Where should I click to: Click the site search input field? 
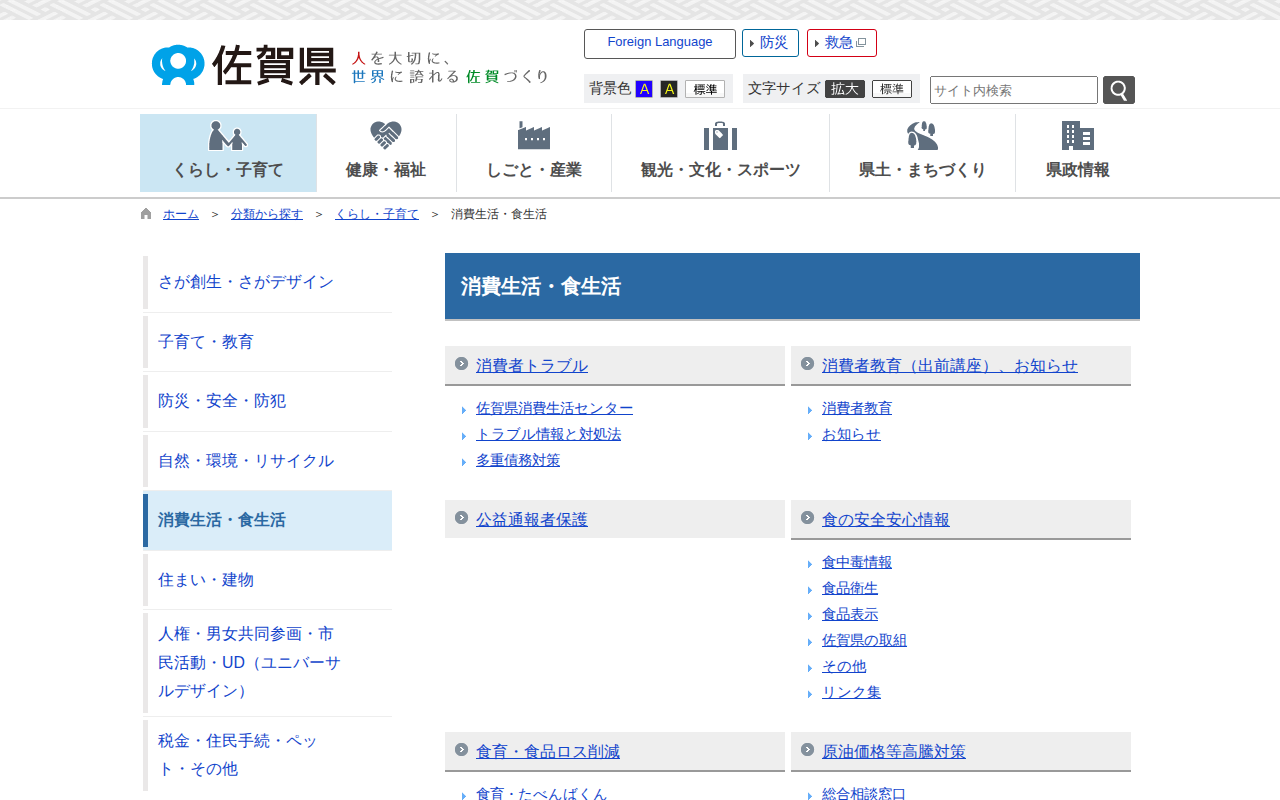1013,90
